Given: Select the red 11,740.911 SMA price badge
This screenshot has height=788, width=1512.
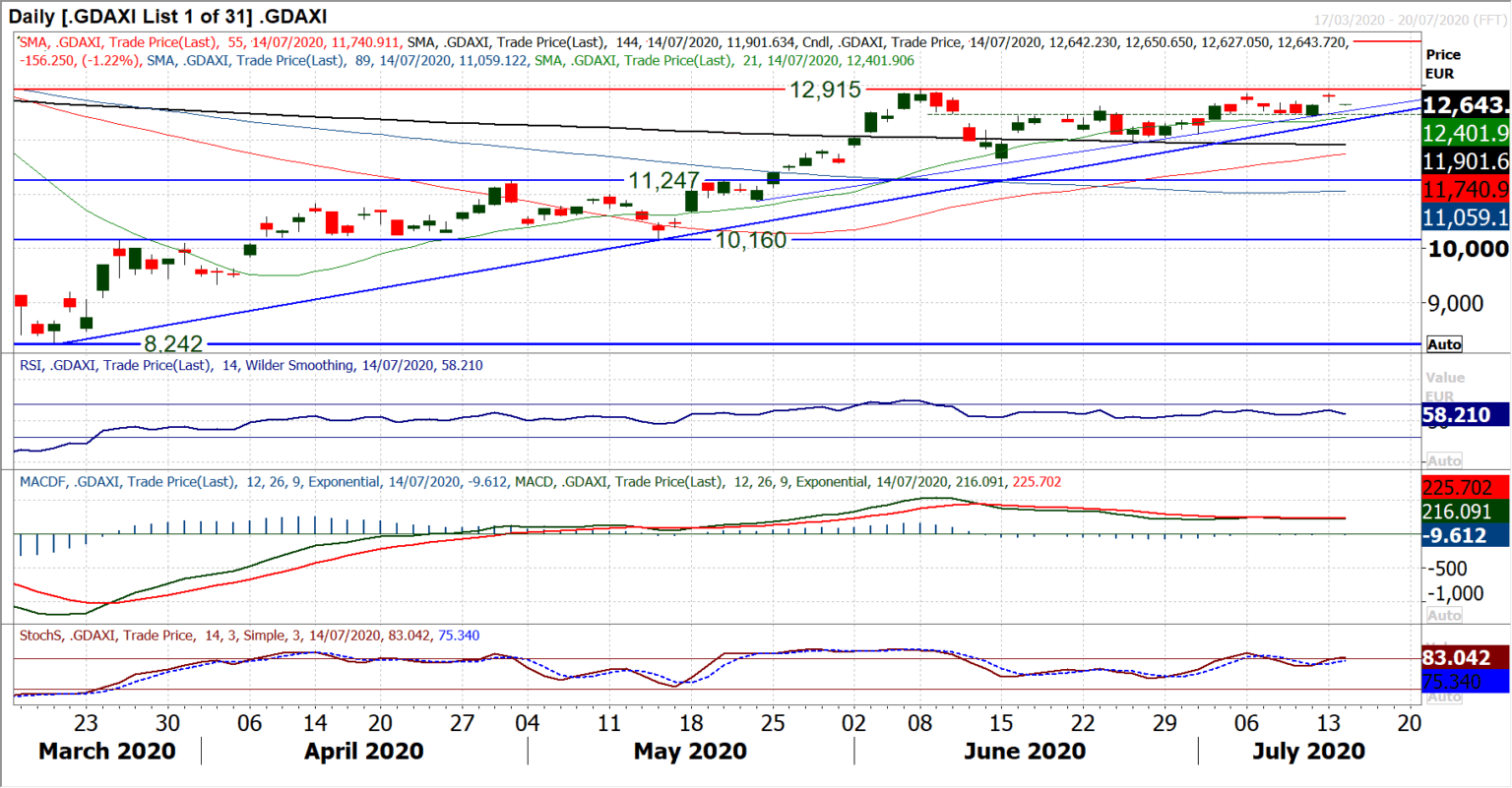Looking at the screenshot, I should coord(1464,189).
